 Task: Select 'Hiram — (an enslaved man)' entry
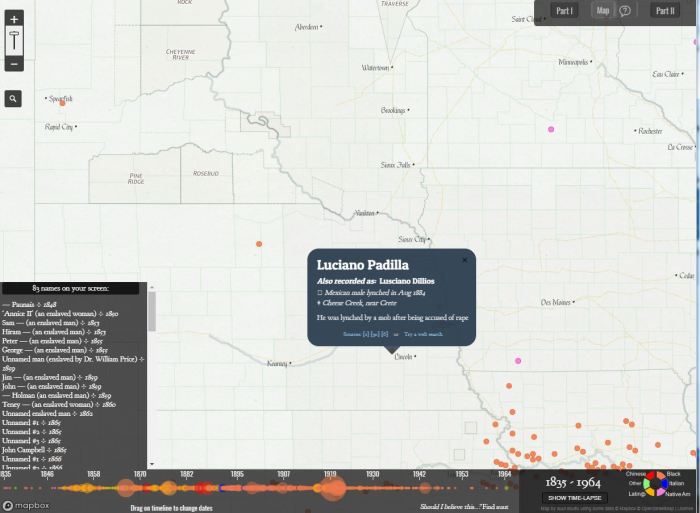tap(54, 332)
